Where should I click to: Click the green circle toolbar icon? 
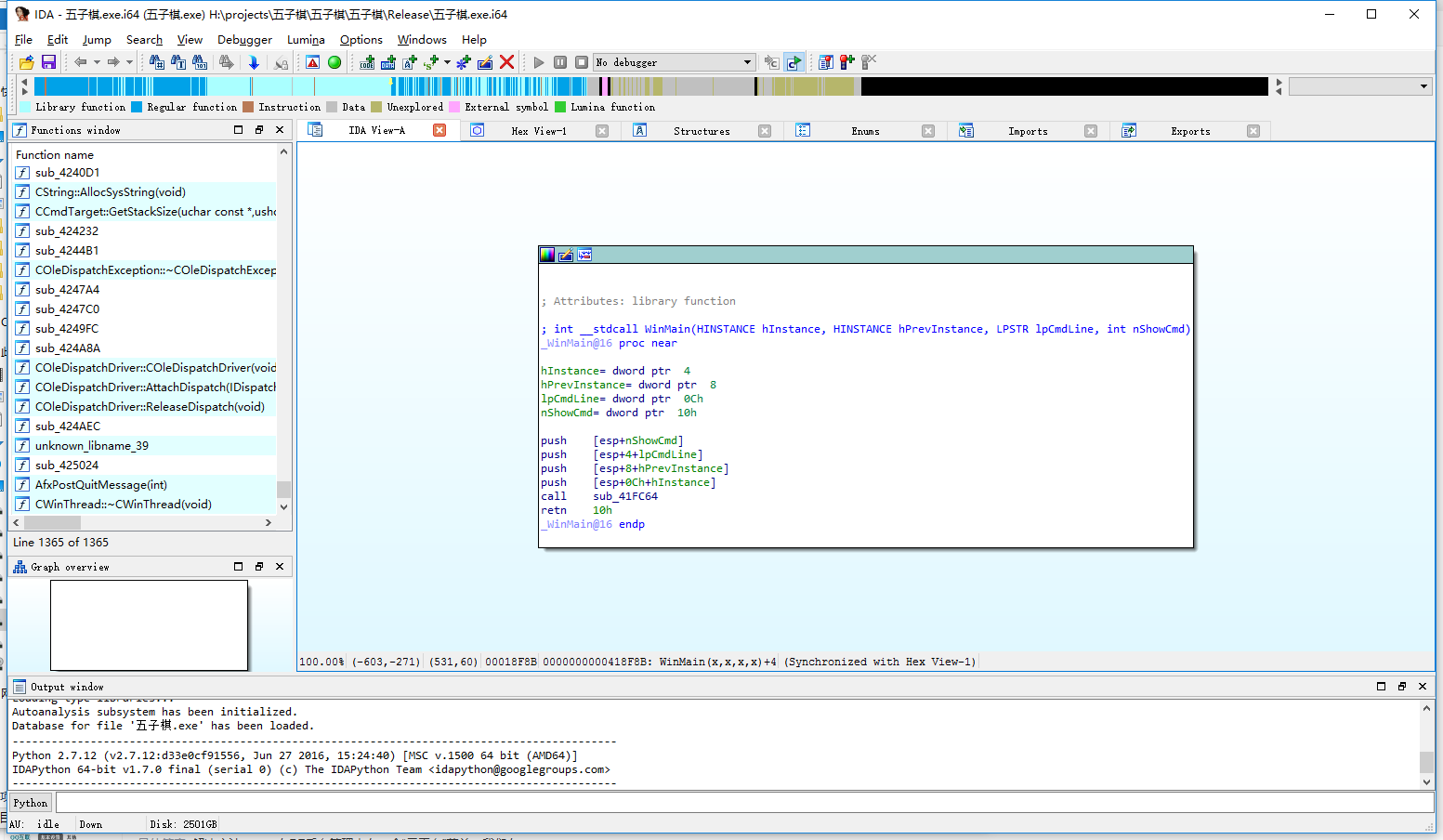point(335,62)
